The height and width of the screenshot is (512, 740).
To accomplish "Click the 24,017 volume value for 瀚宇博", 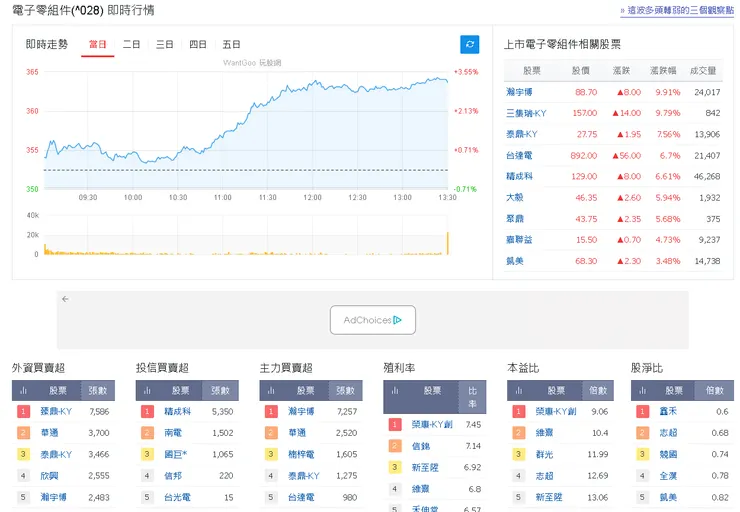I will coord(707,92).
